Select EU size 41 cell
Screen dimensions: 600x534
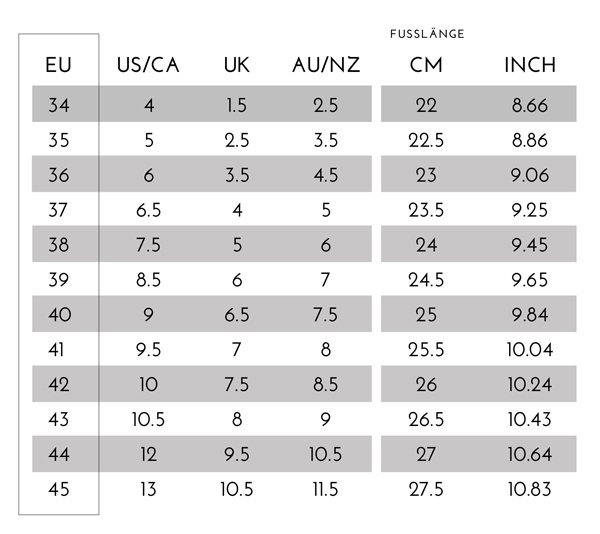click(x=59, y=350)
